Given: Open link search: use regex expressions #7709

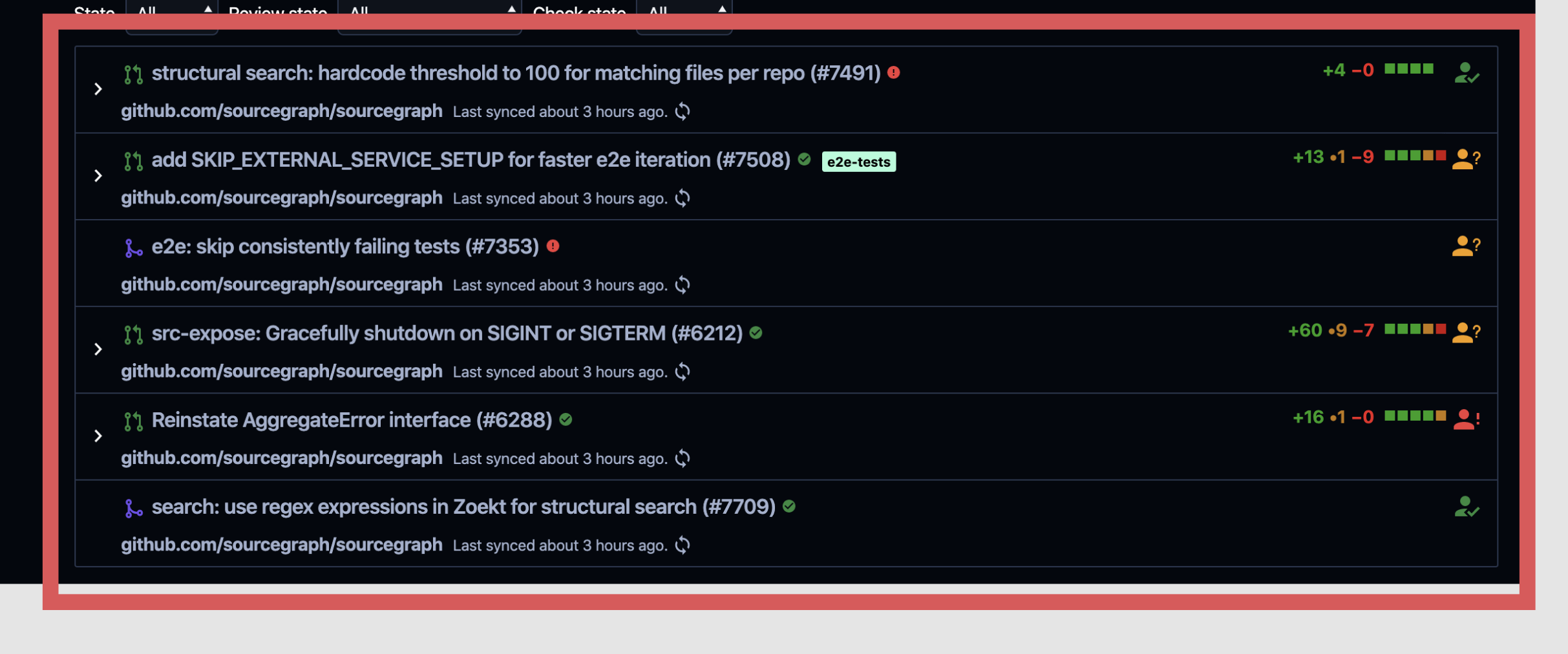Looking at the screenshot, I should click(463, 506).
